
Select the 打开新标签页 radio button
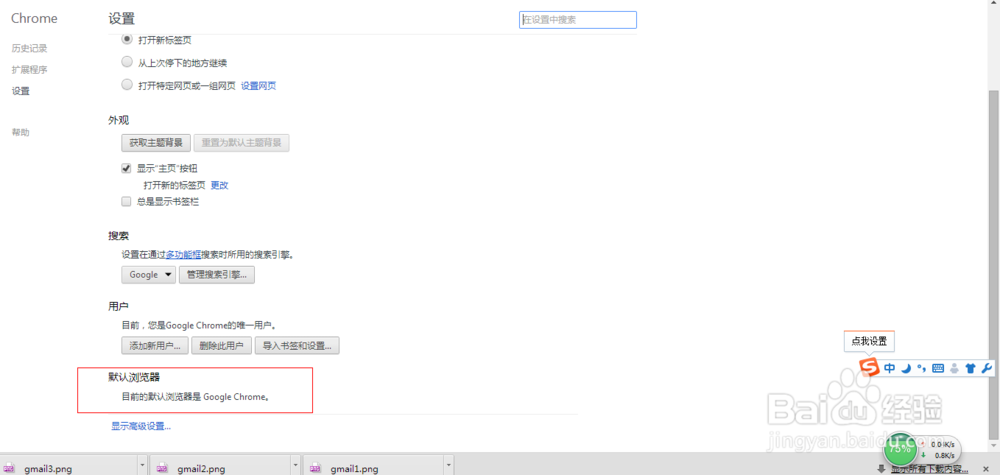(126, 39)
